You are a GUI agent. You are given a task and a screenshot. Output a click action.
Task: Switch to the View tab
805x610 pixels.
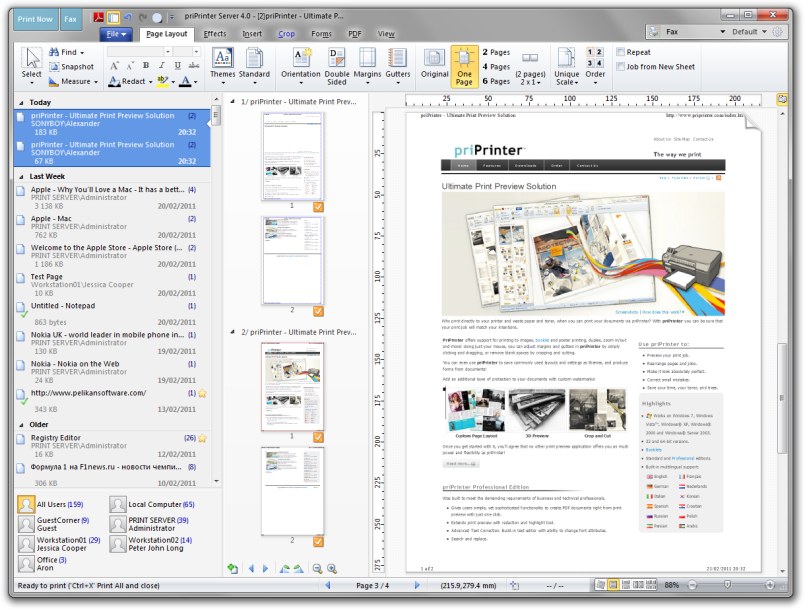pyautogui.click(x=386, y=34)
